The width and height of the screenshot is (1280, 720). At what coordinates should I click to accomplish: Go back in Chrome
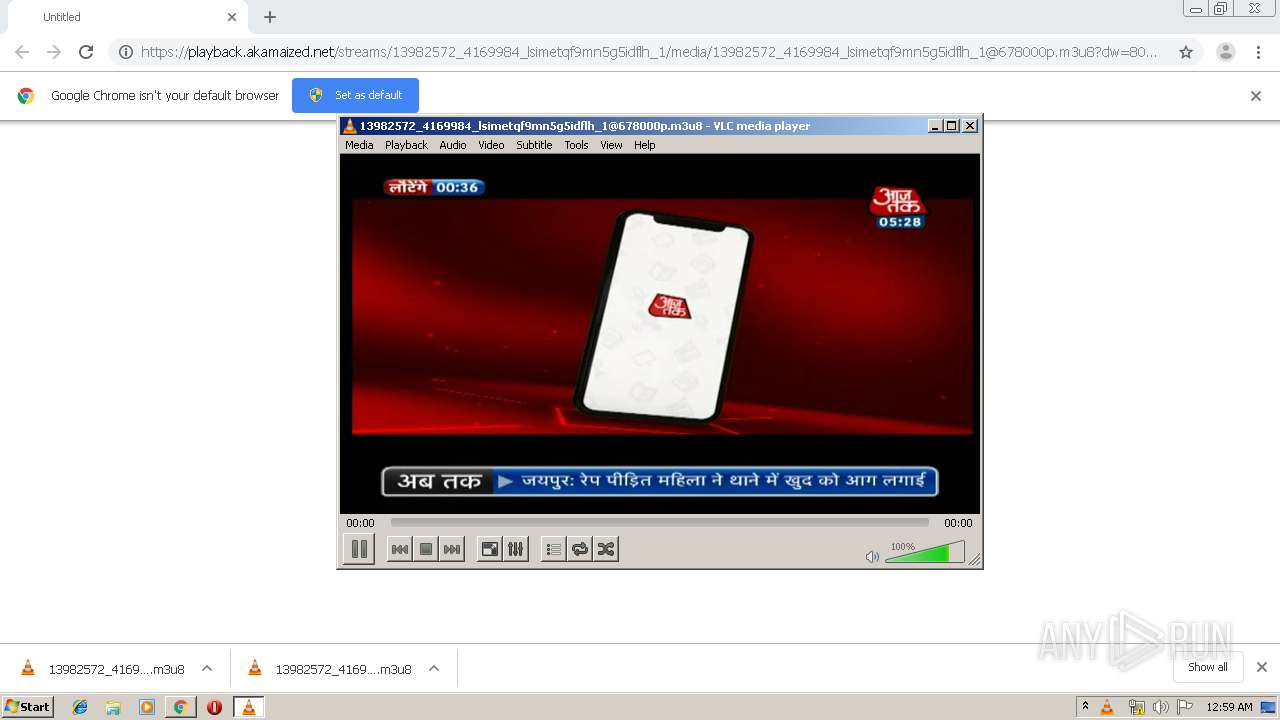pos(22,52)
